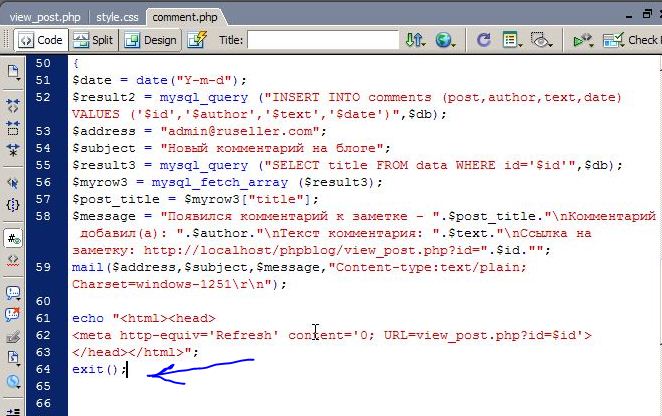
Task: Click the Wrap Tag pencil icon
Action: tap(13, 337)
